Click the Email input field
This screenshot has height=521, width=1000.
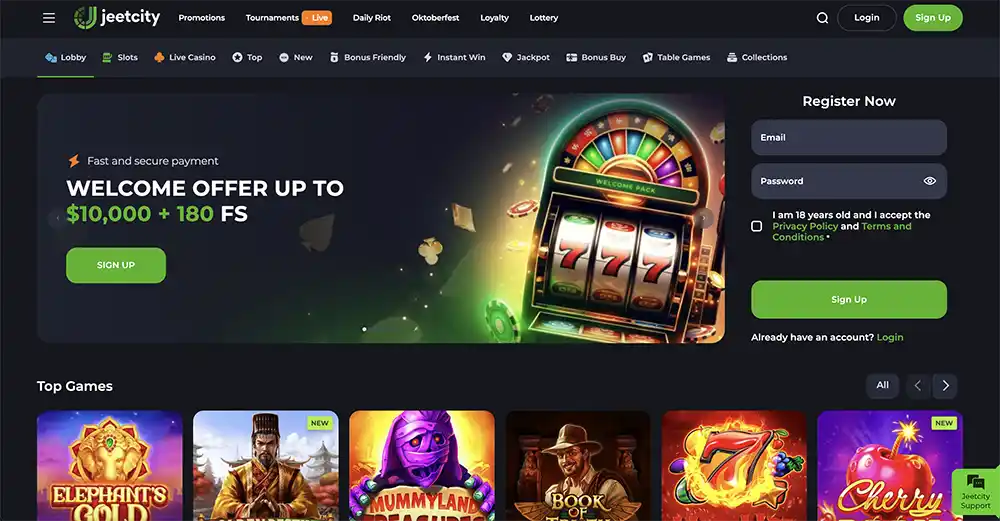849,137
